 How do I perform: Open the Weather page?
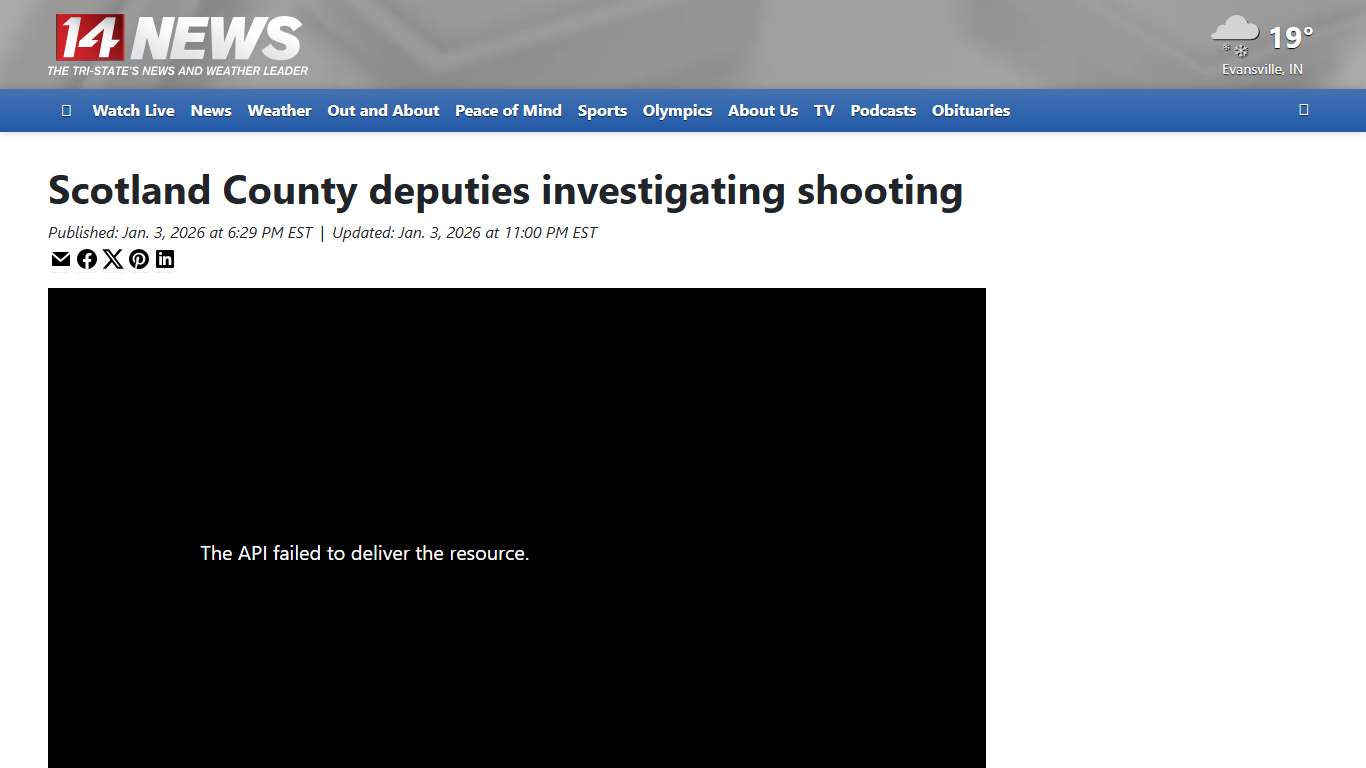tap(279, 111)
